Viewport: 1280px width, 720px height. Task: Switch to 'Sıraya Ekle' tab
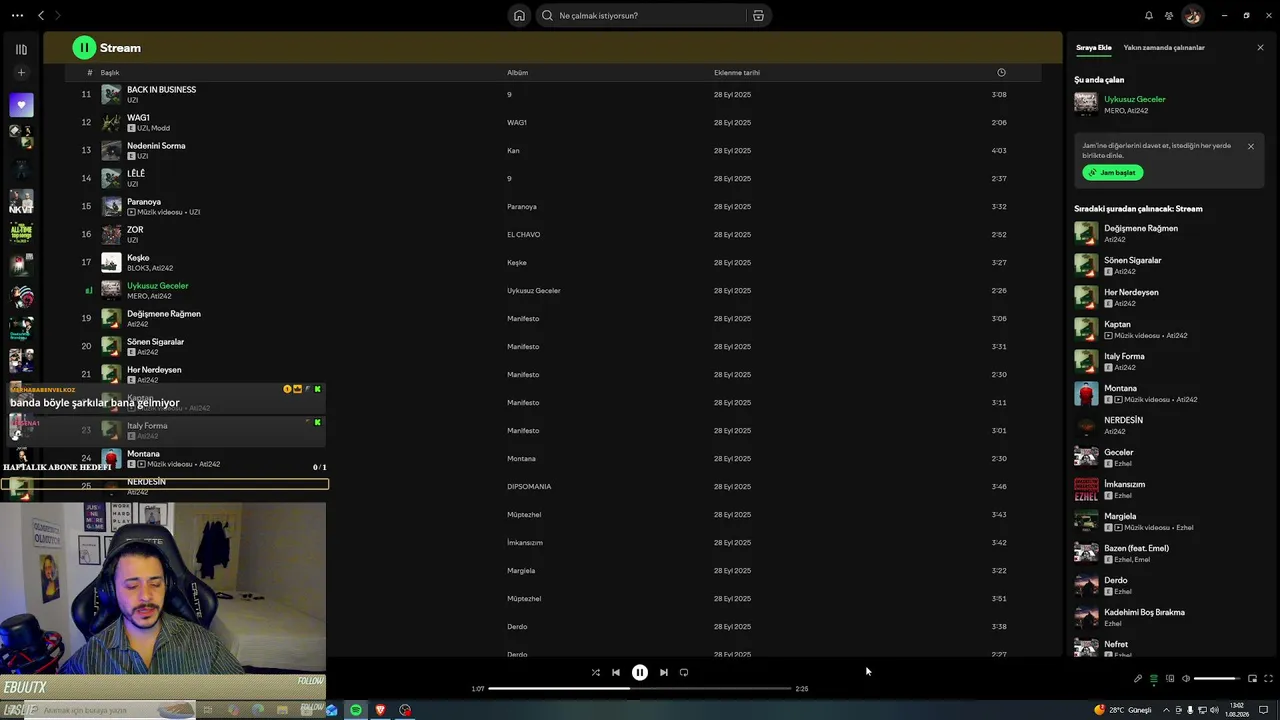coord(1093,47)
